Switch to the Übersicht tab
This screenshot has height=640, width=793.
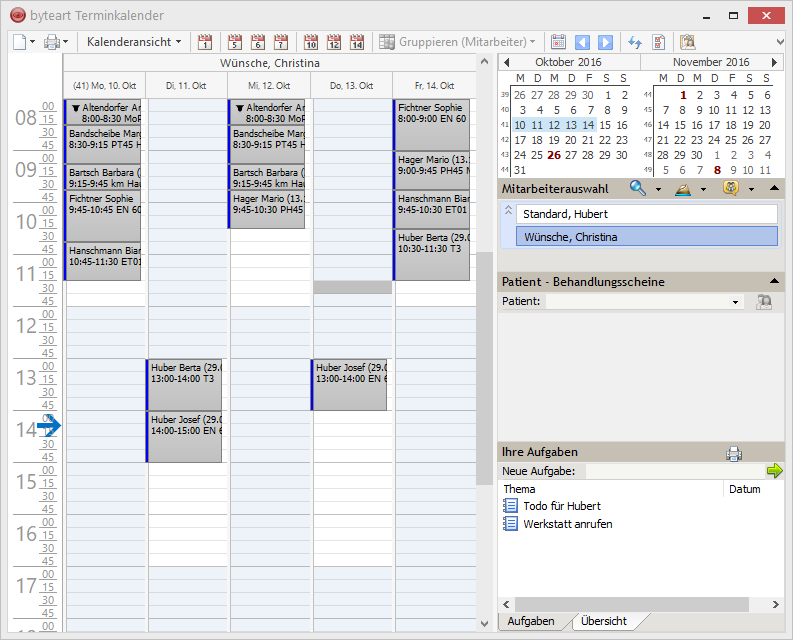[604, 621]
